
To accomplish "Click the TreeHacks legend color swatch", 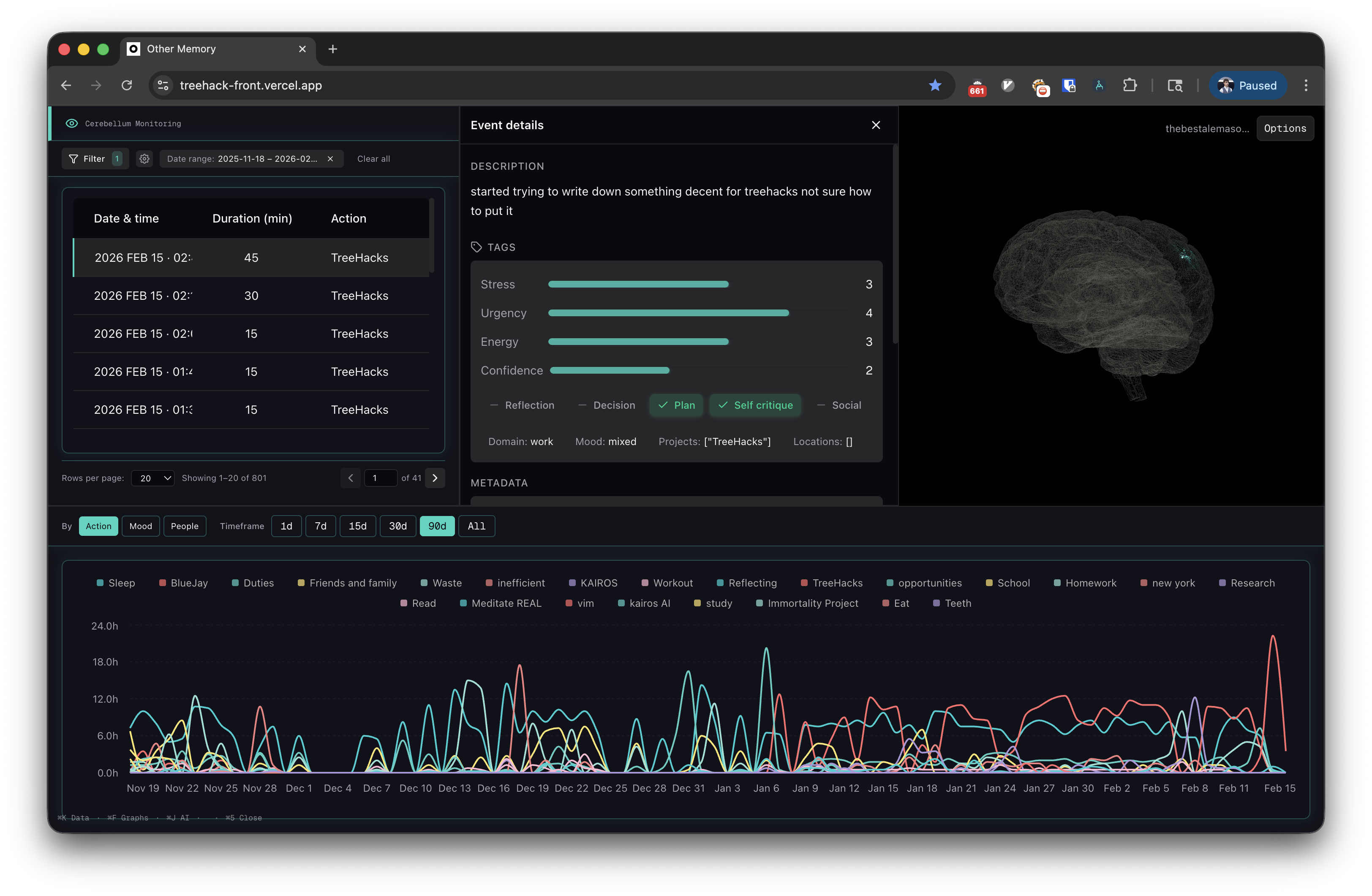I will [803, 583].
